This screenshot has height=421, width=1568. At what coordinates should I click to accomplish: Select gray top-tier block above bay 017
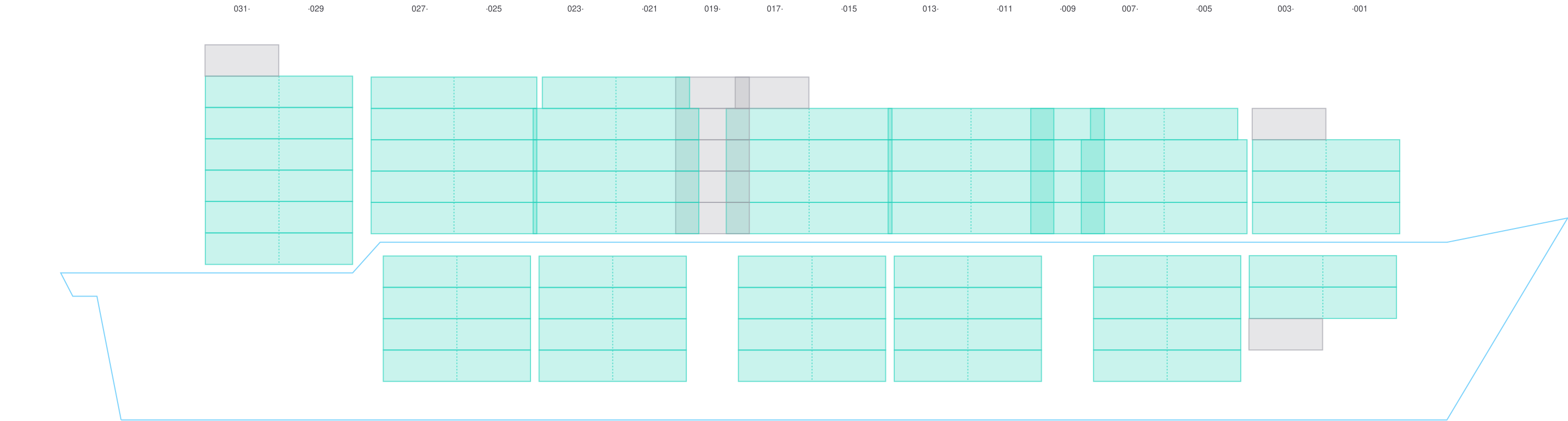[x=772, y=92]
